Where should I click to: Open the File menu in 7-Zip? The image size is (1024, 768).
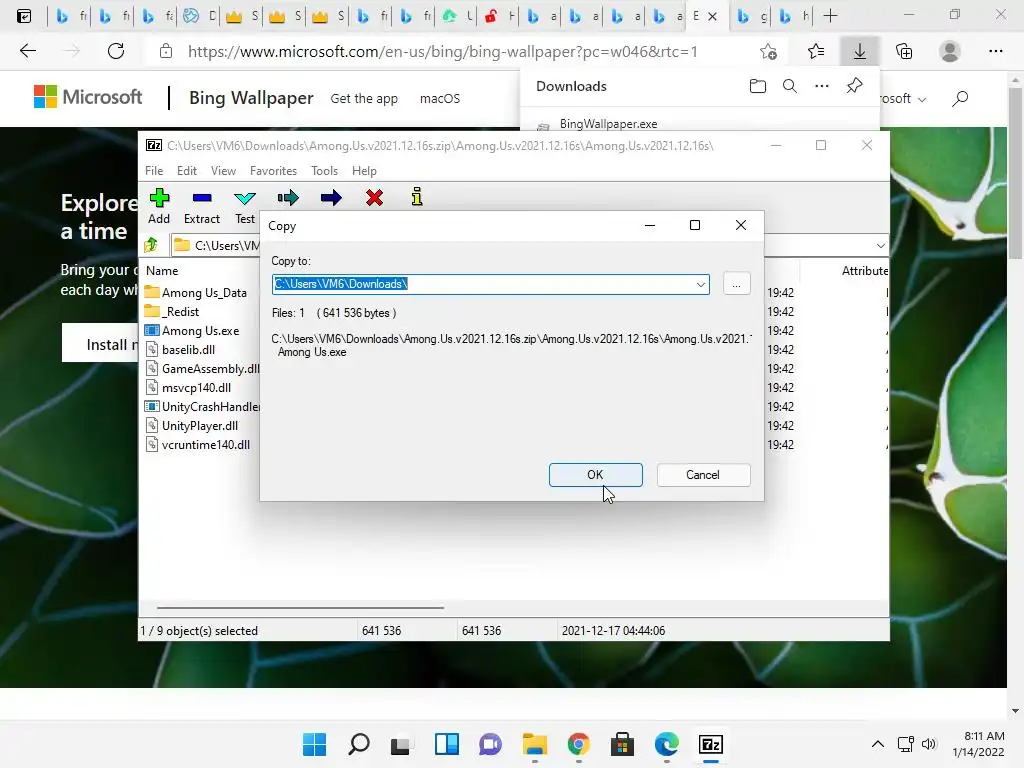point(154,170)
